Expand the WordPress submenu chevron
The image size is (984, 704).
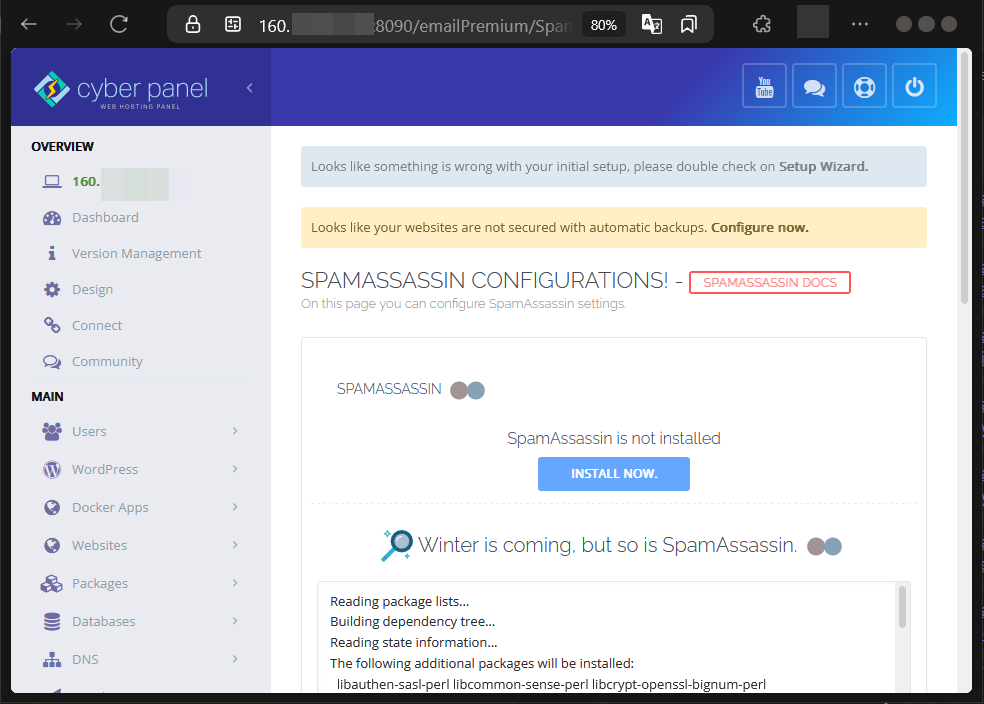coord(235,469)
